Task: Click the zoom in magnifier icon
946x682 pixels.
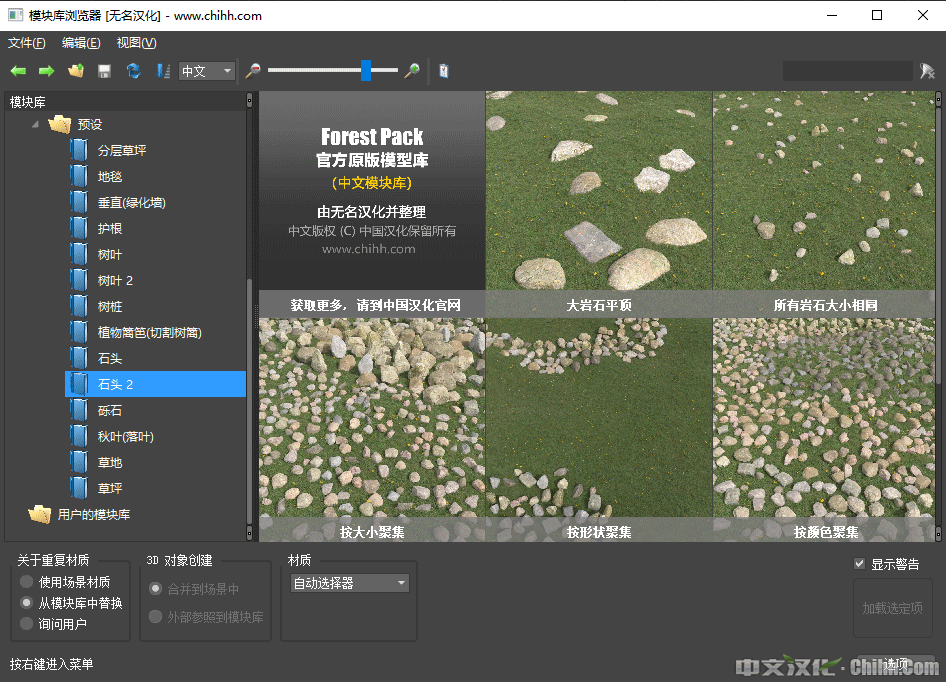Action: point(411,71)
